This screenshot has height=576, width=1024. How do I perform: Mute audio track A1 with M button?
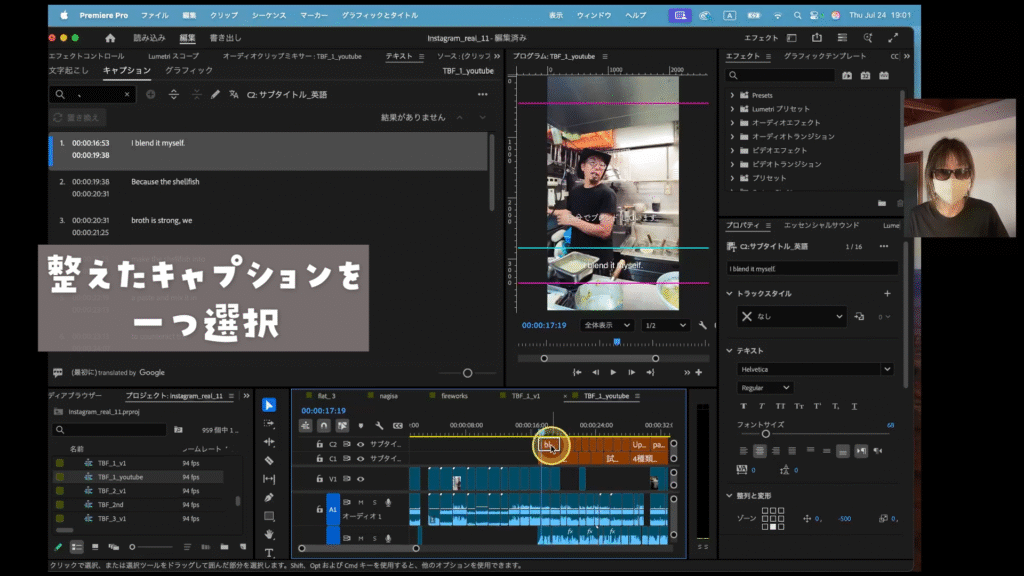point(360,502)
